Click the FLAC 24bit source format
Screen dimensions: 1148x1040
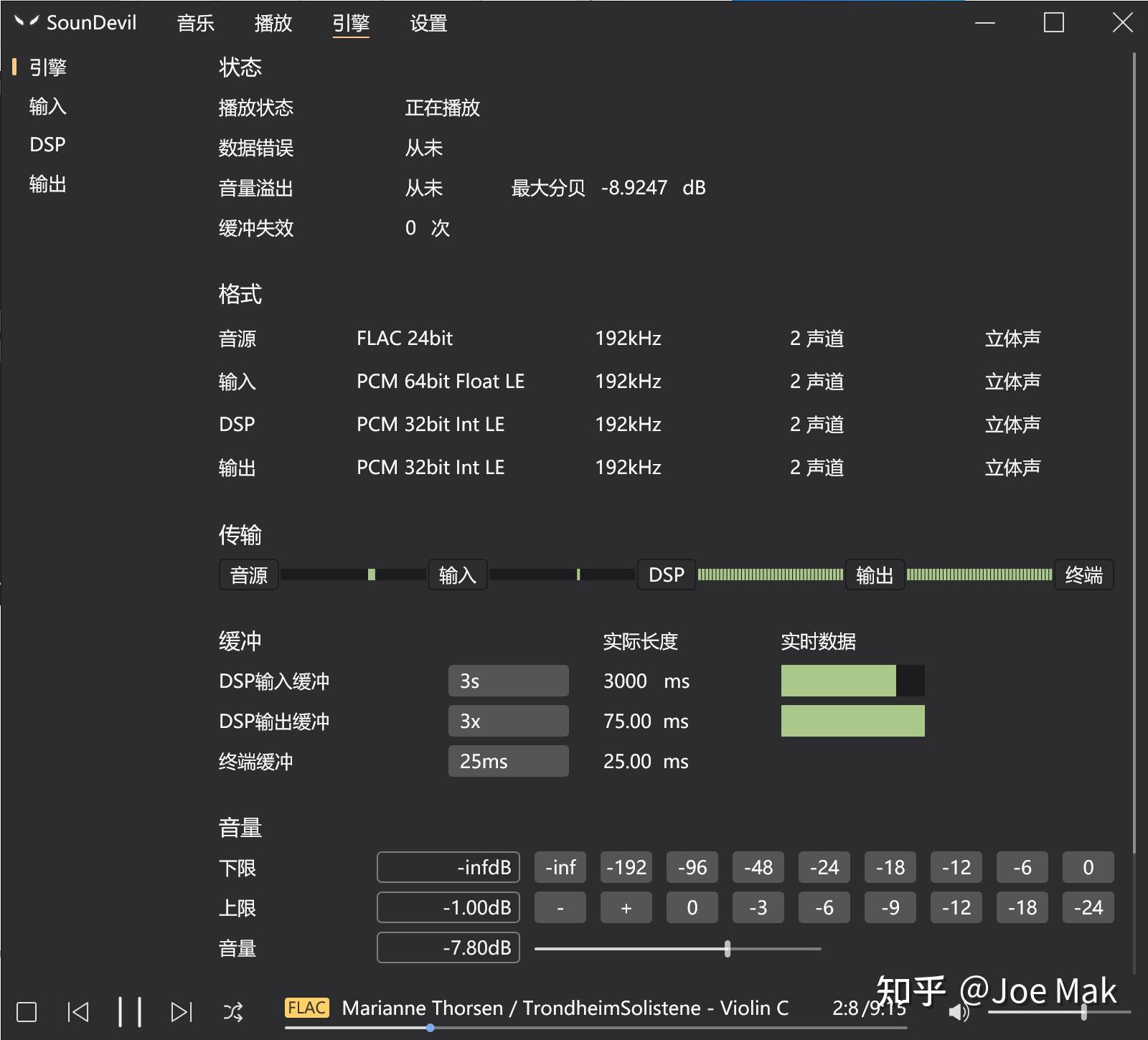(405, 338)
